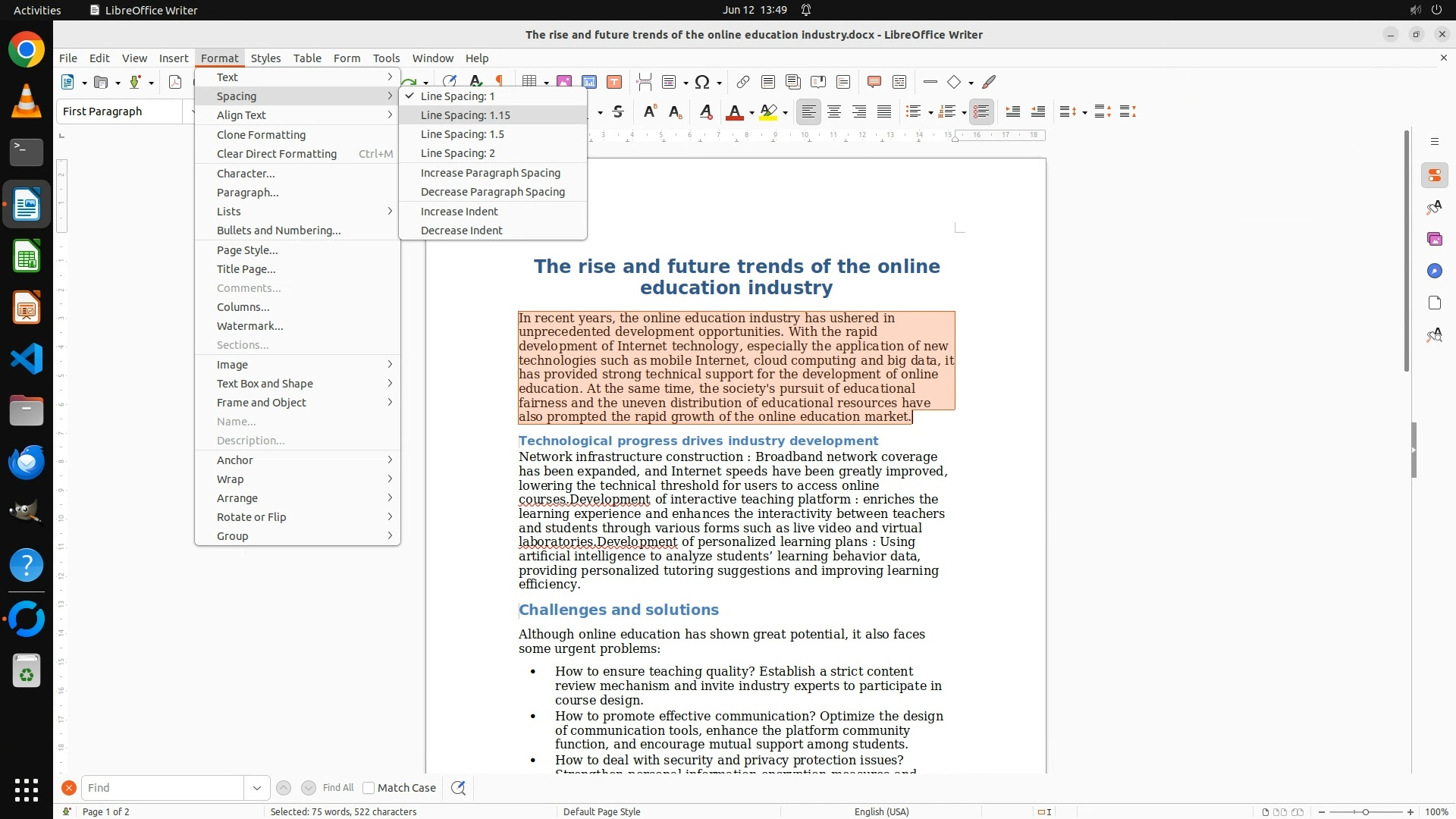Viewport: 1456px width, 819px height.
Task: Expand the Find field history dropdown
Action: (x=256, y=788)
